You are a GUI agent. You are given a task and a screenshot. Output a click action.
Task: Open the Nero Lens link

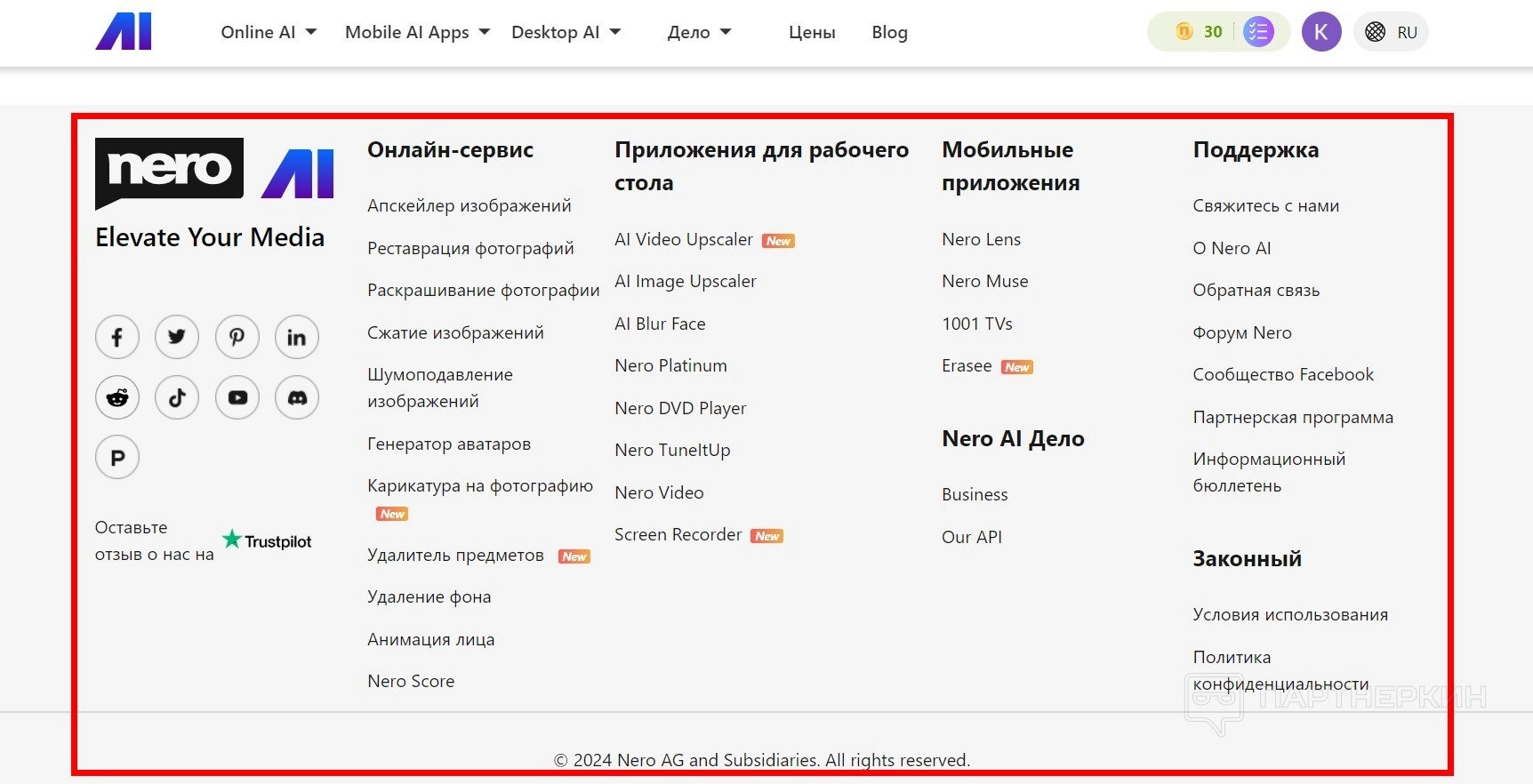click(981, 239)
